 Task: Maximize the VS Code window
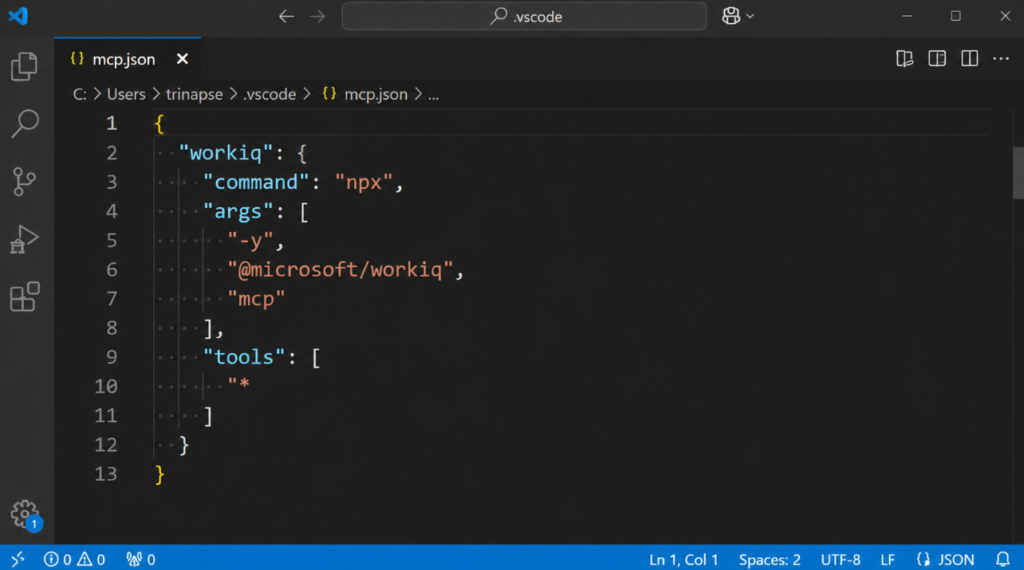tap(955, 16)
